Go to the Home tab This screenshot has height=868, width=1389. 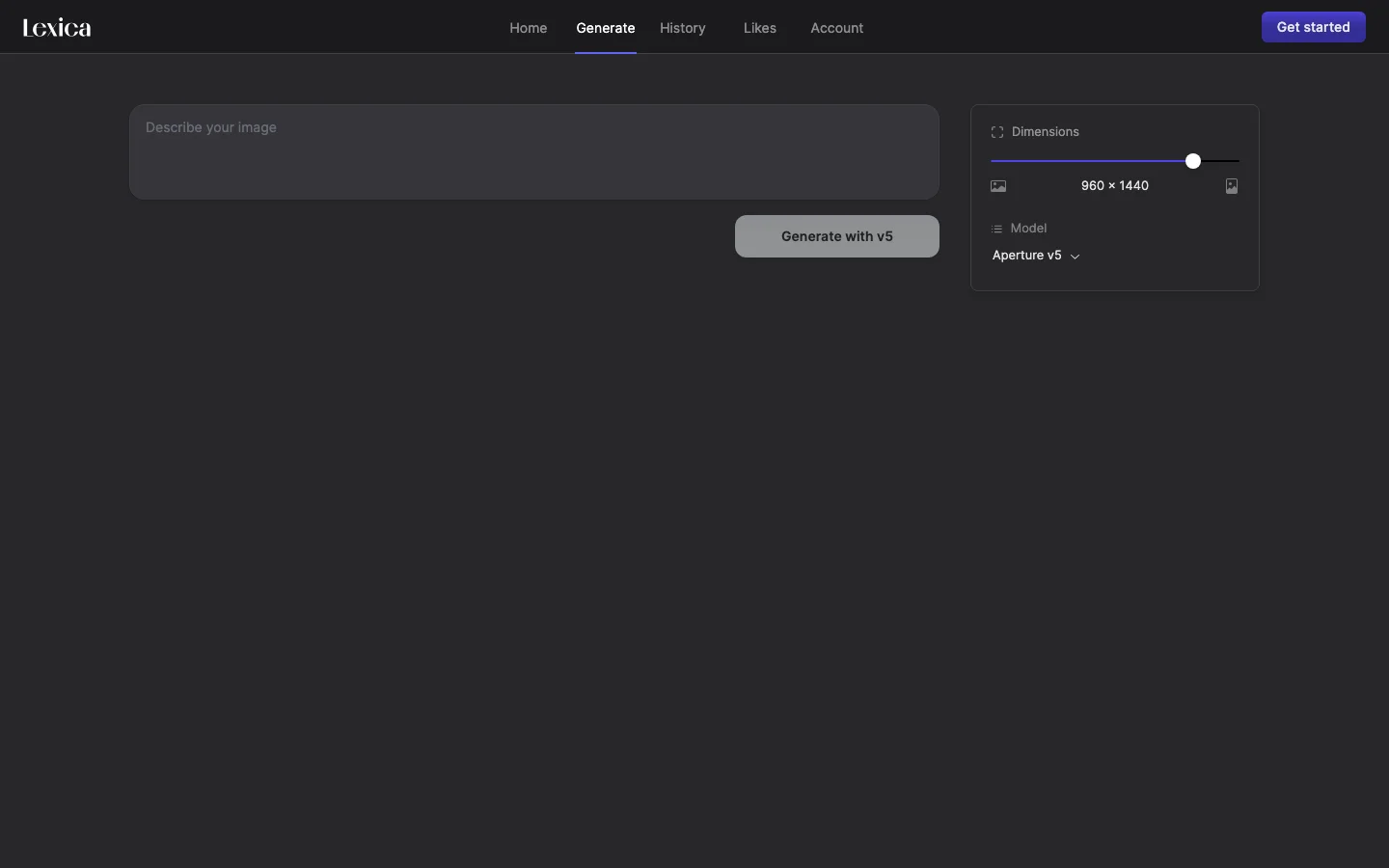pyautogui.click(x=529, y=28)
